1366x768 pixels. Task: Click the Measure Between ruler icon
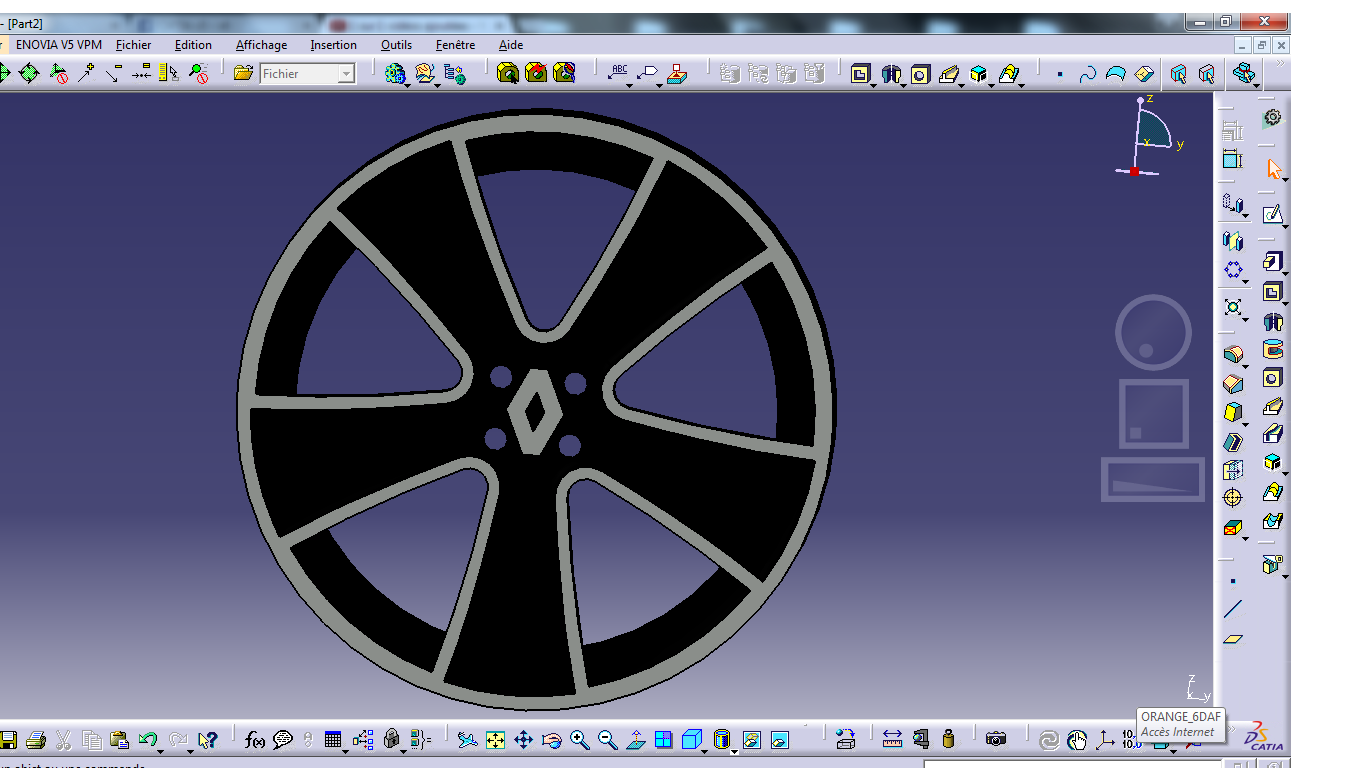892,740
